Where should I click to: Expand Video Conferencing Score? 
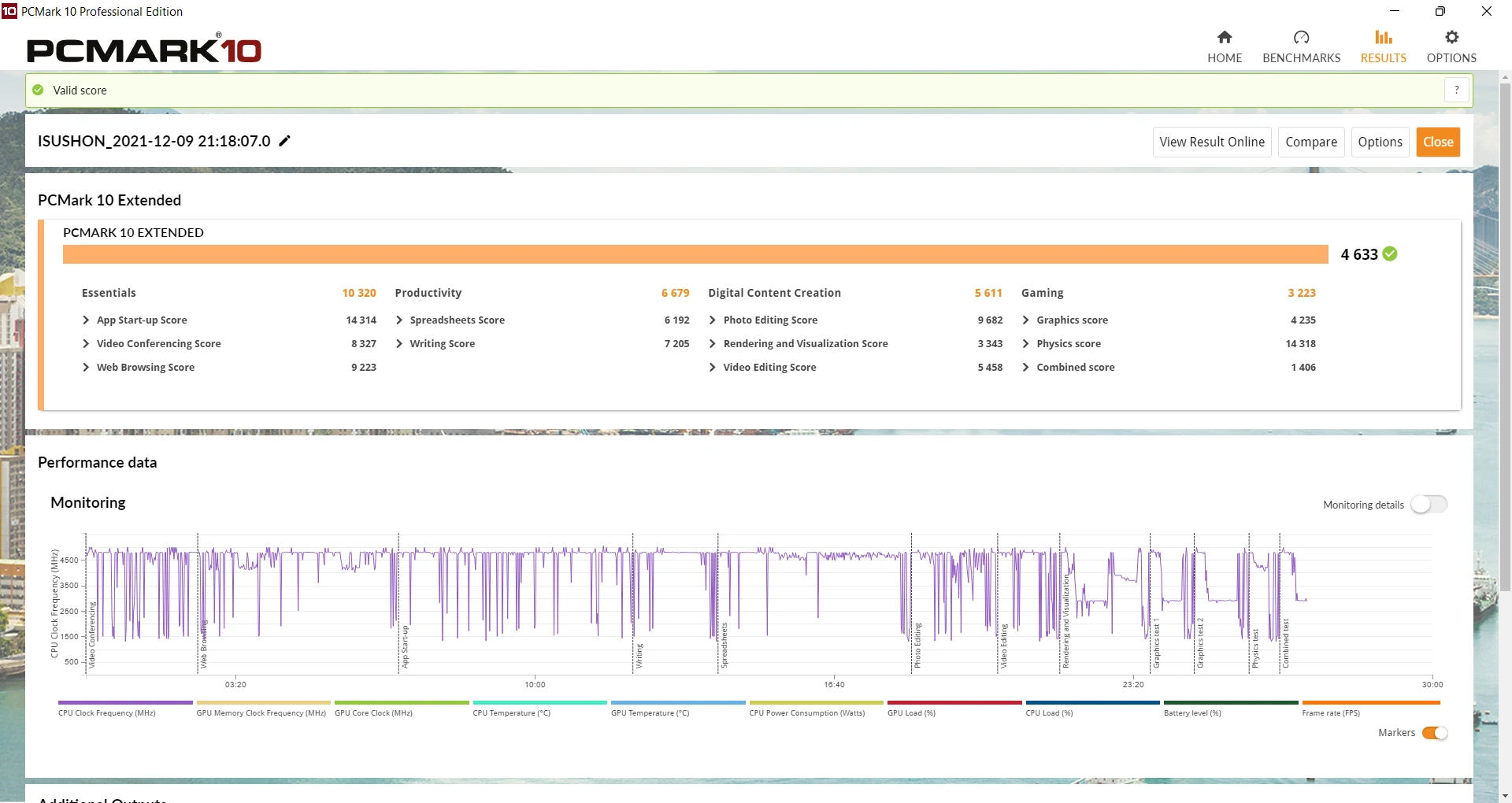coord(86,343)
